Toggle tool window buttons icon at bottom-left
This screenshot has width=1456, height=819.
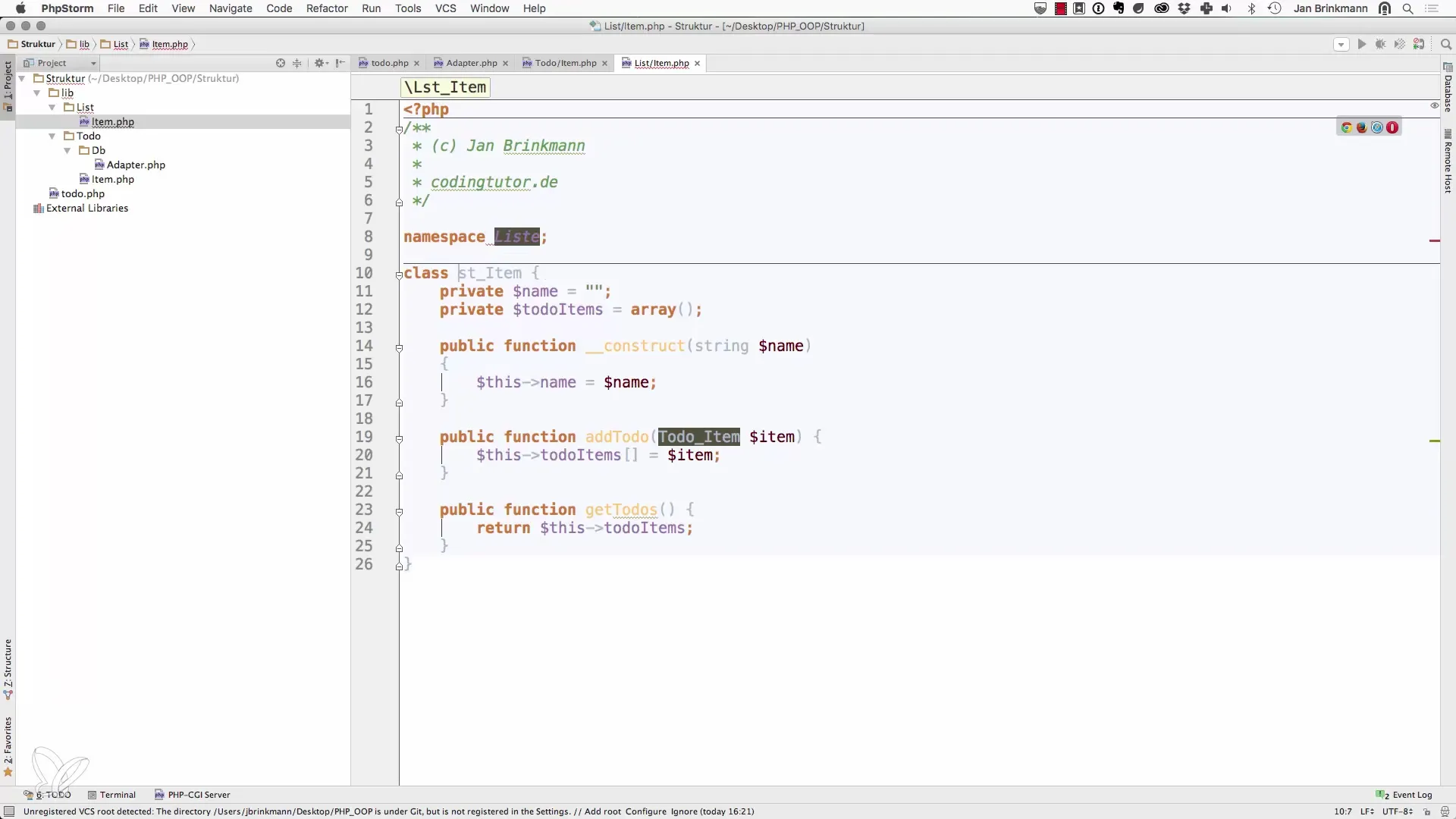pyautogui.click(x=9, y=811)
